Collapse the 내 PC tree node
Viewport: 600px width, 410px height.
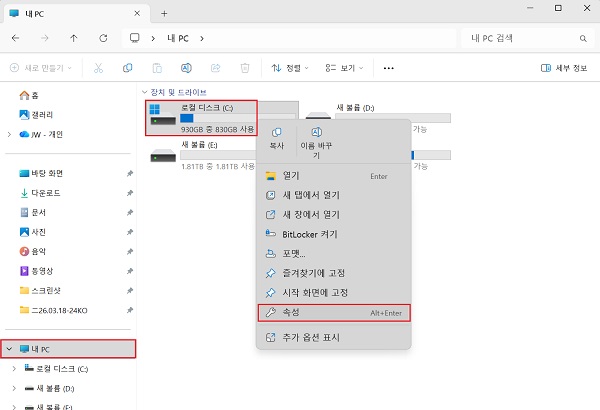click(x=10, y=349)
